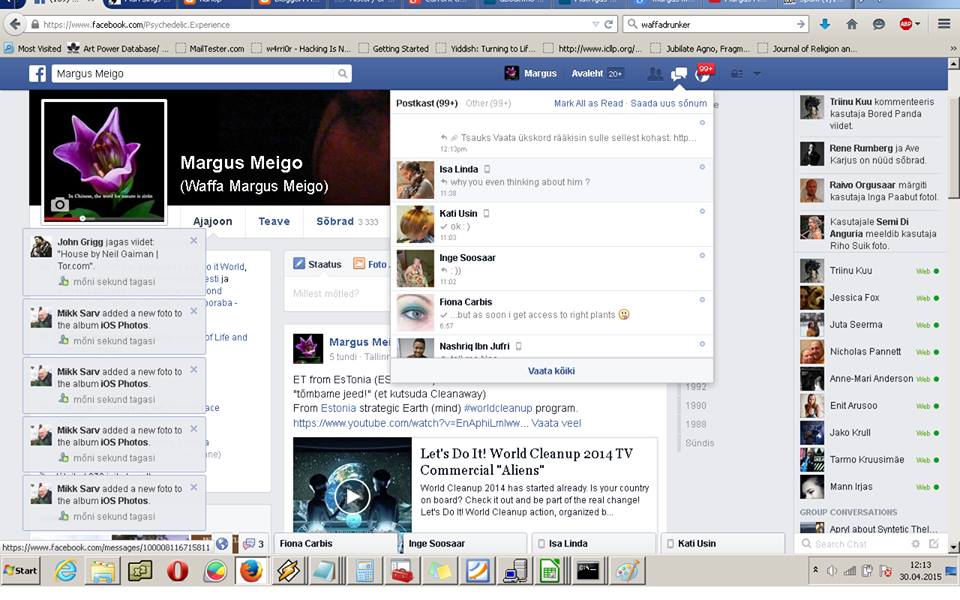
Task: Open Calculator from the taskbar
Action: coord(364,571)
